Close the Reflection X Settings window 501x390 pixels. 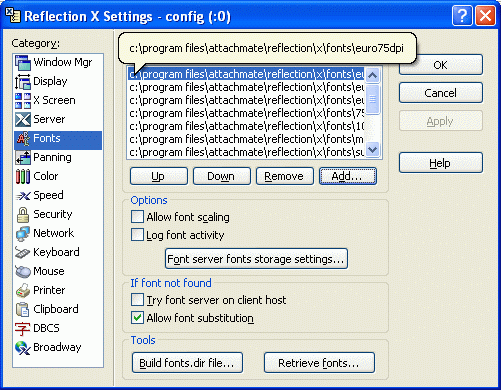[x=485, y=16]
